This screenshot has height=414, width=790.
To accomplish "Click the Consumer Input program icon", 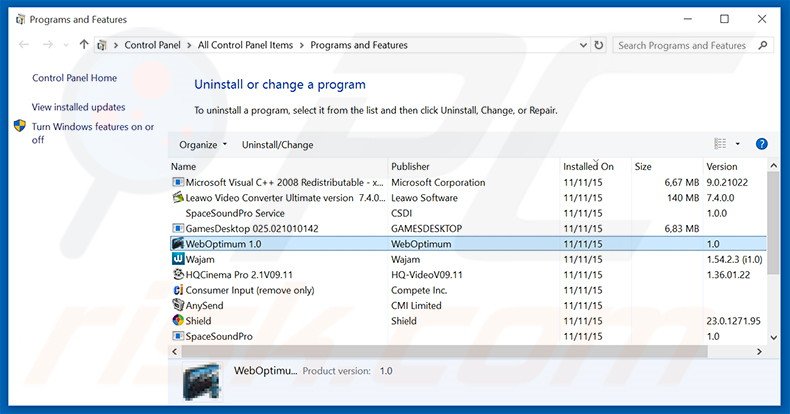I will (x=178, y=290).
